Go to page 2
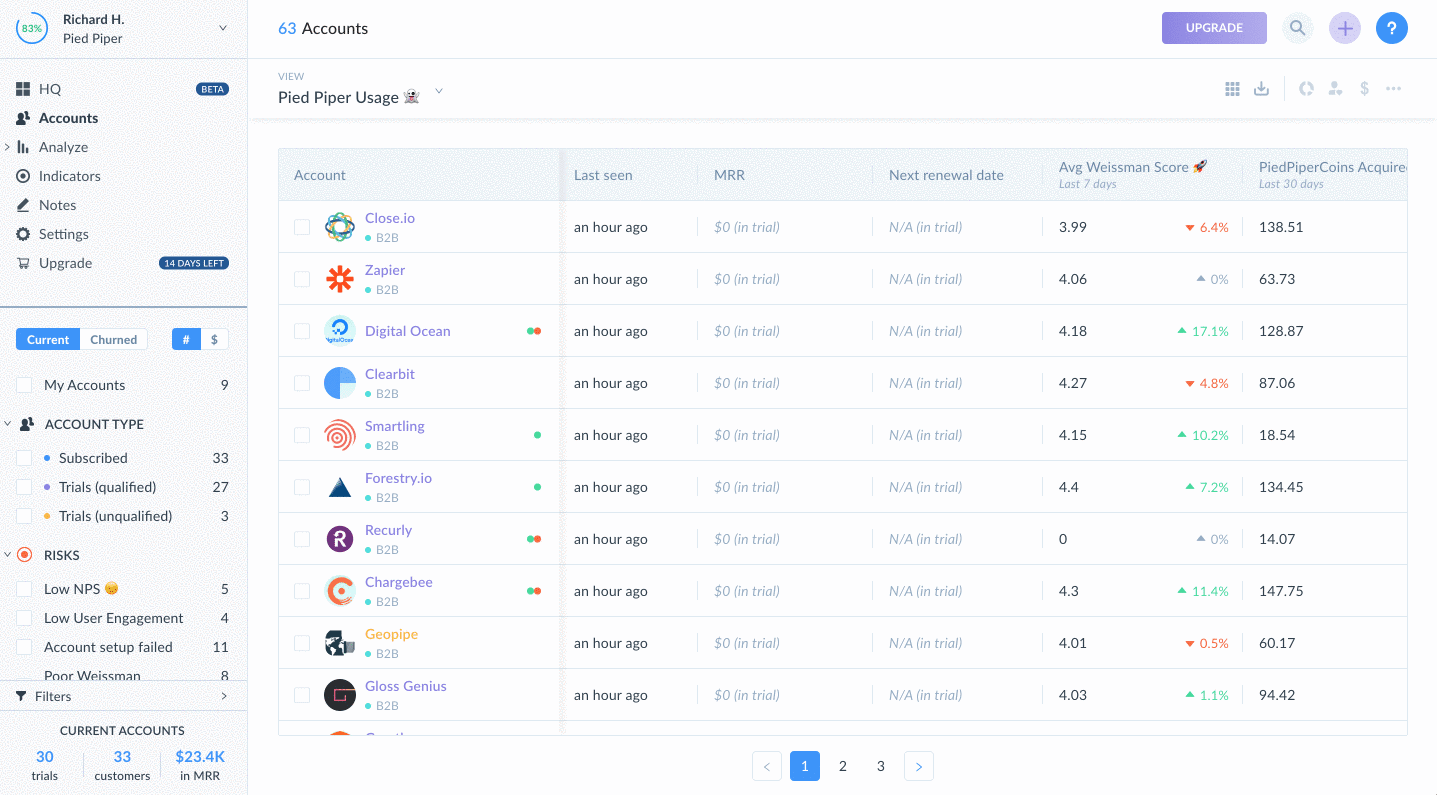The image size is (1437, 795). (843, 767)
